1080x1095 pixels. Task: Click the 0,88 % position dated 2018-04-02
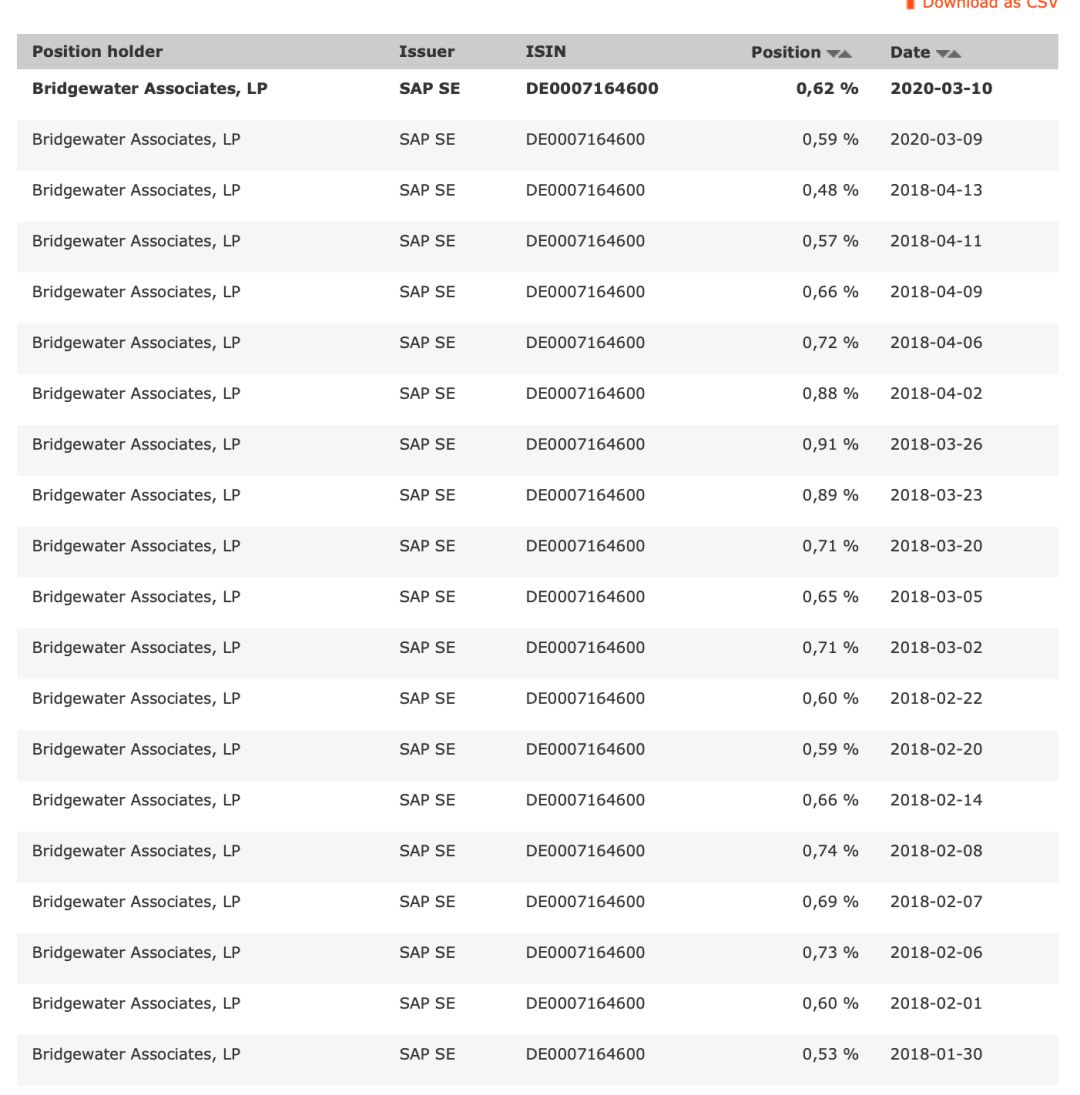coord(830,394)
